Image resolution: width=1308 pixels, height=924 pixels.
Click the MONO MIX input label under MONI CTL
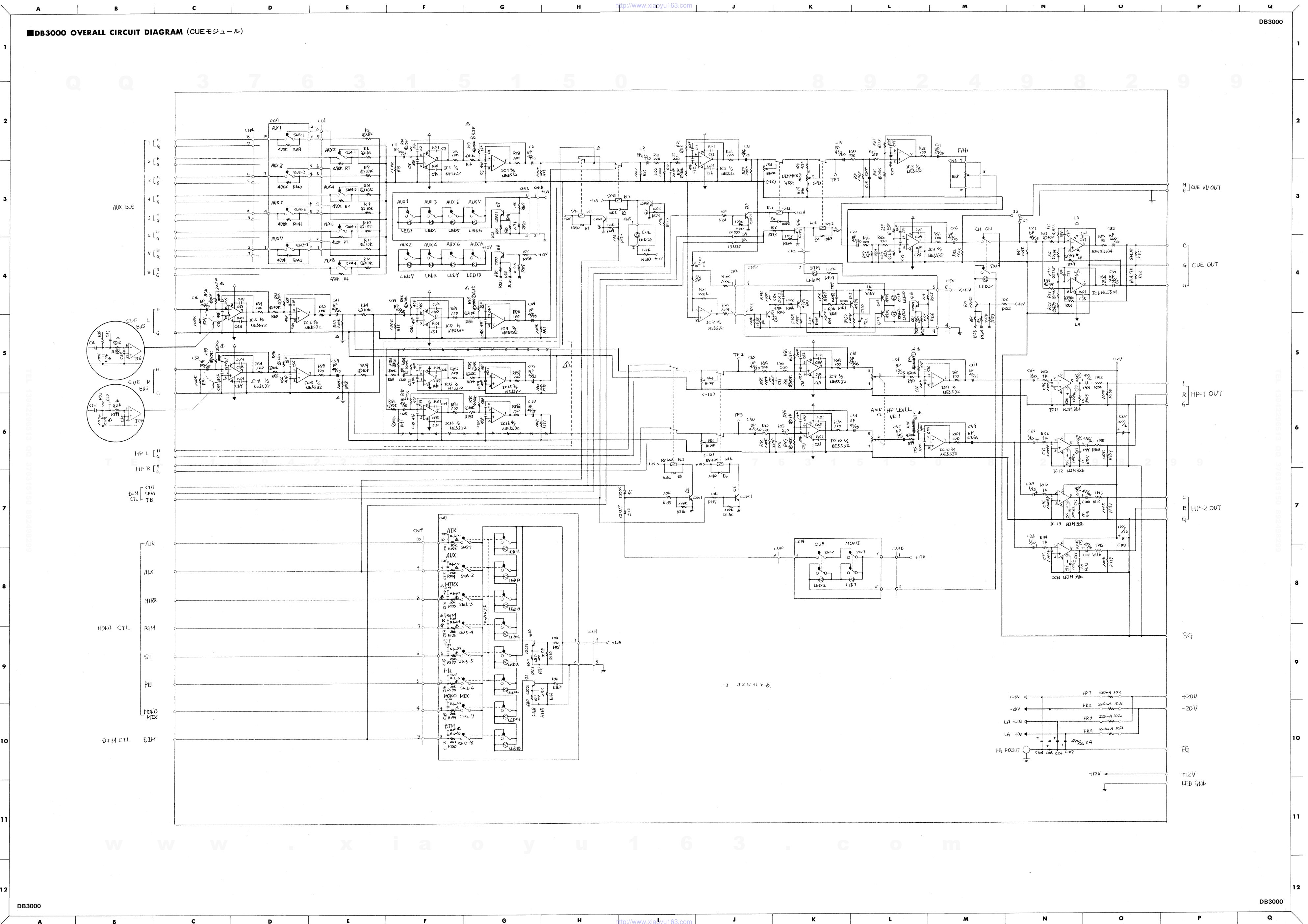[151, 714]
